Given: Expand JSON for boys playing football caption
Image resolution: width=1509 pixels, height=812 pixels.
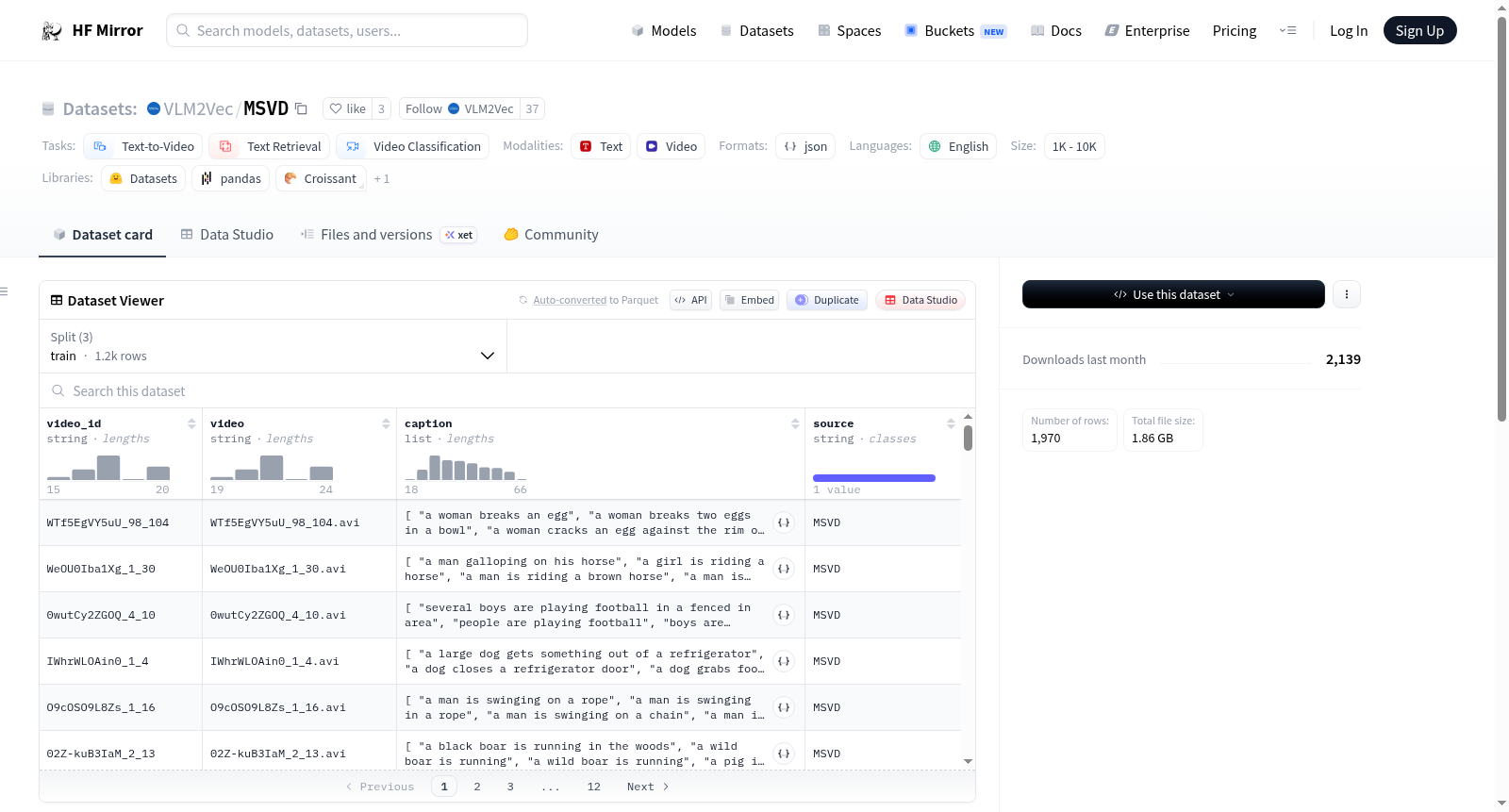Looking at the screenshot, I should (x=784, y=615).
